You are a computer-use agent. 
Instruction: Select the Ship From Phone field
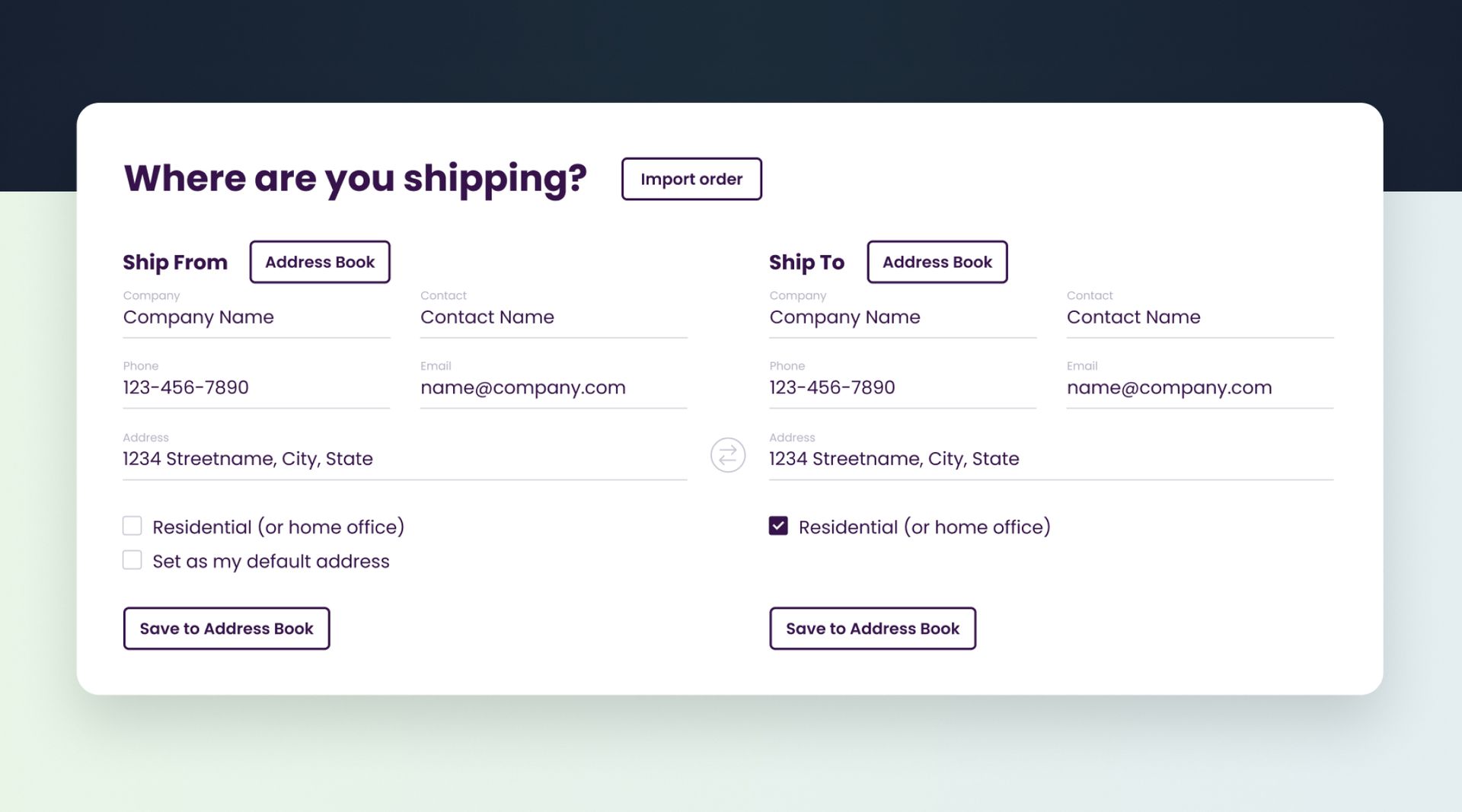[x=256, y=387]
